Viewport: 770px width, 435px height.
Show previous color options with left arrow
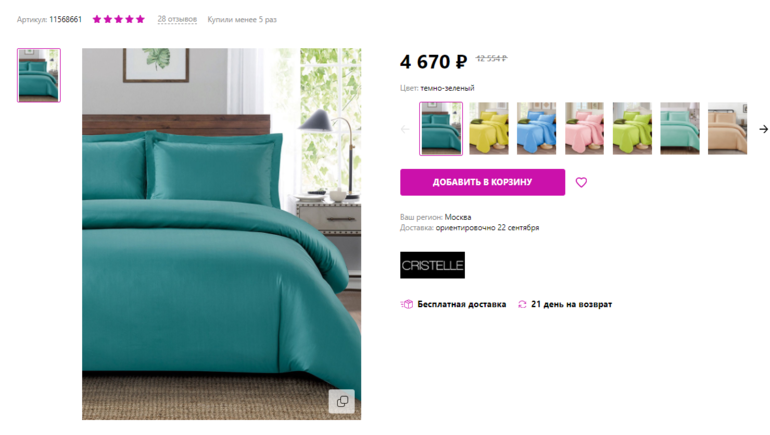(x=405, y=129)
